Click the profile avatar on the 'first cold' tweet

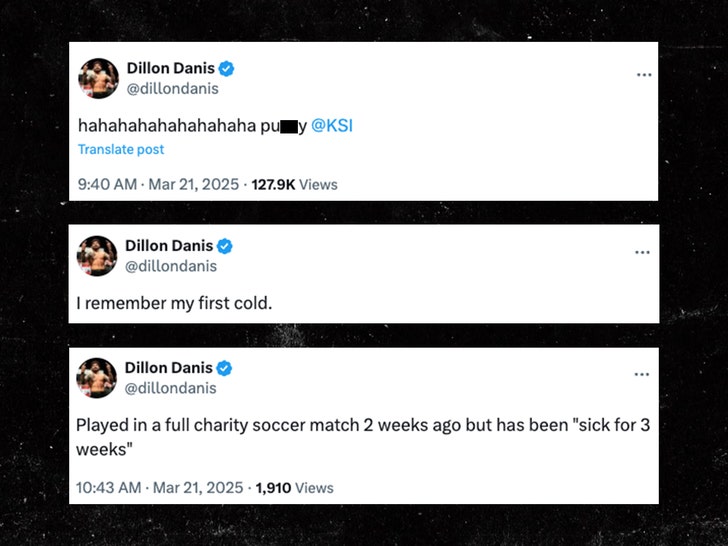point(97,256)
